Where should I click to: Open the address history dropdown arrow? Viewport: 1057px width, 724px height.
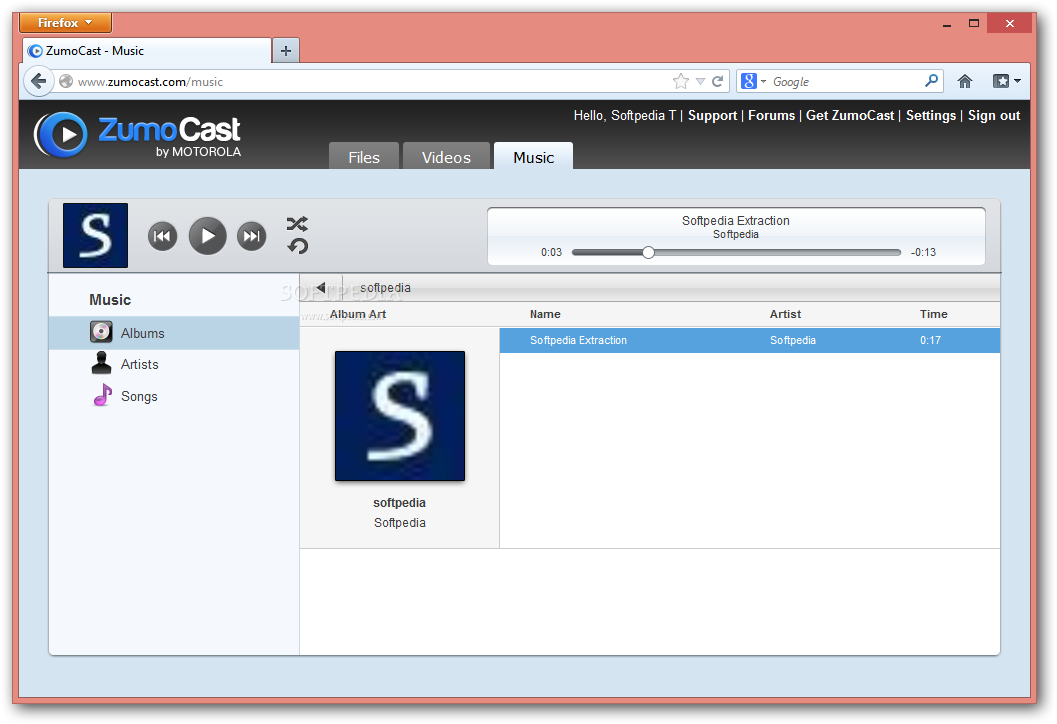point(700,82)
